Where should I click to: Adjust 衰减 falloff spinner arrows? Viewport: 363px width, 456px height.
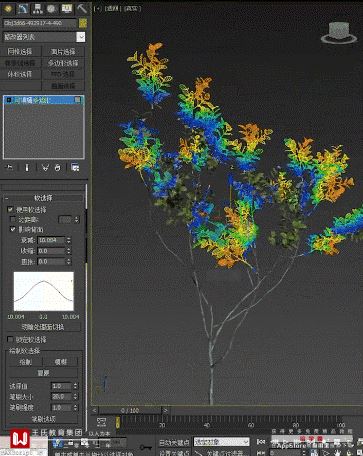68,240
